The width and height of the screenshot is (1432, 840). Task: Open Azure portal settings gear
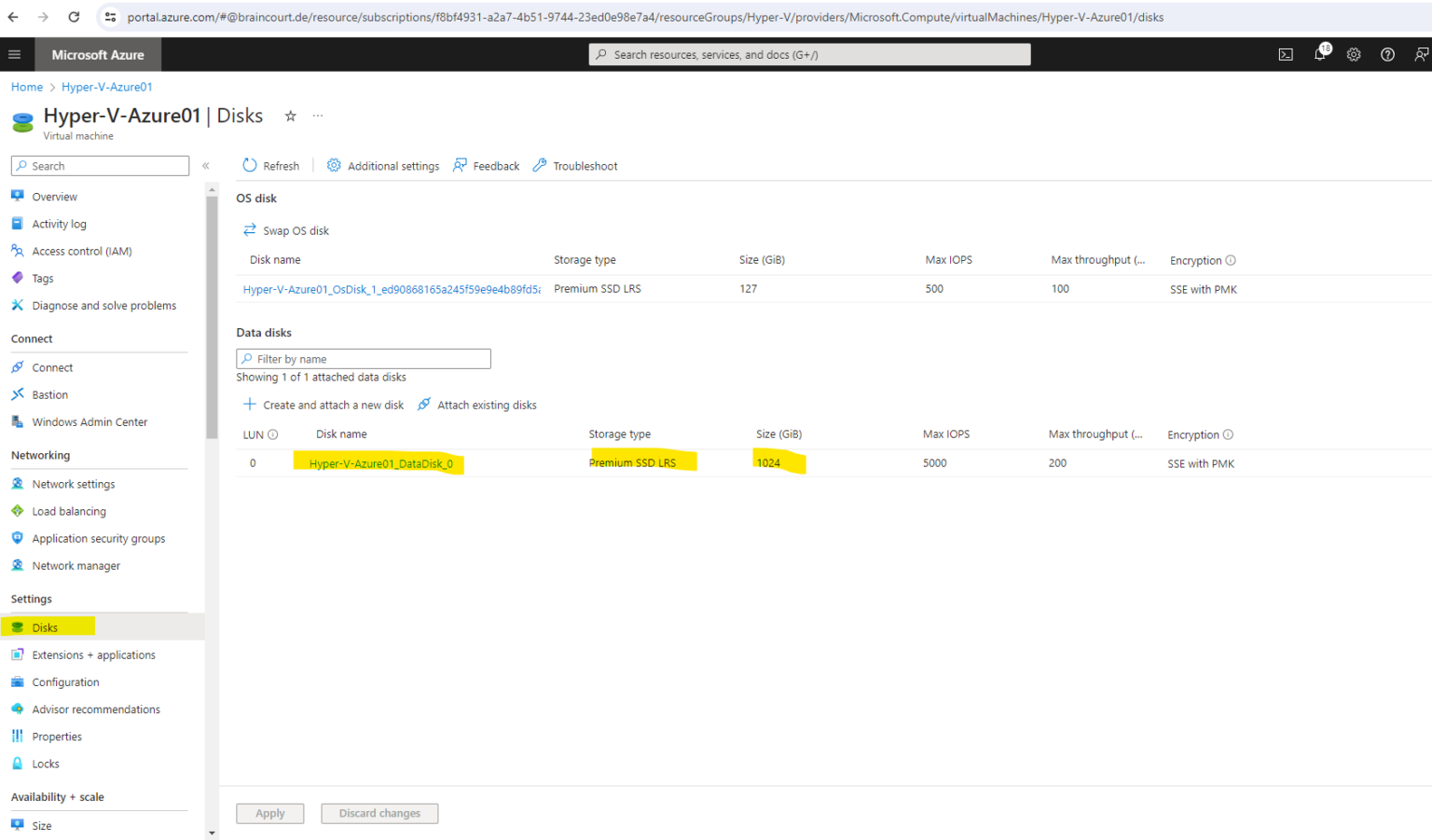pos(1354,54)
